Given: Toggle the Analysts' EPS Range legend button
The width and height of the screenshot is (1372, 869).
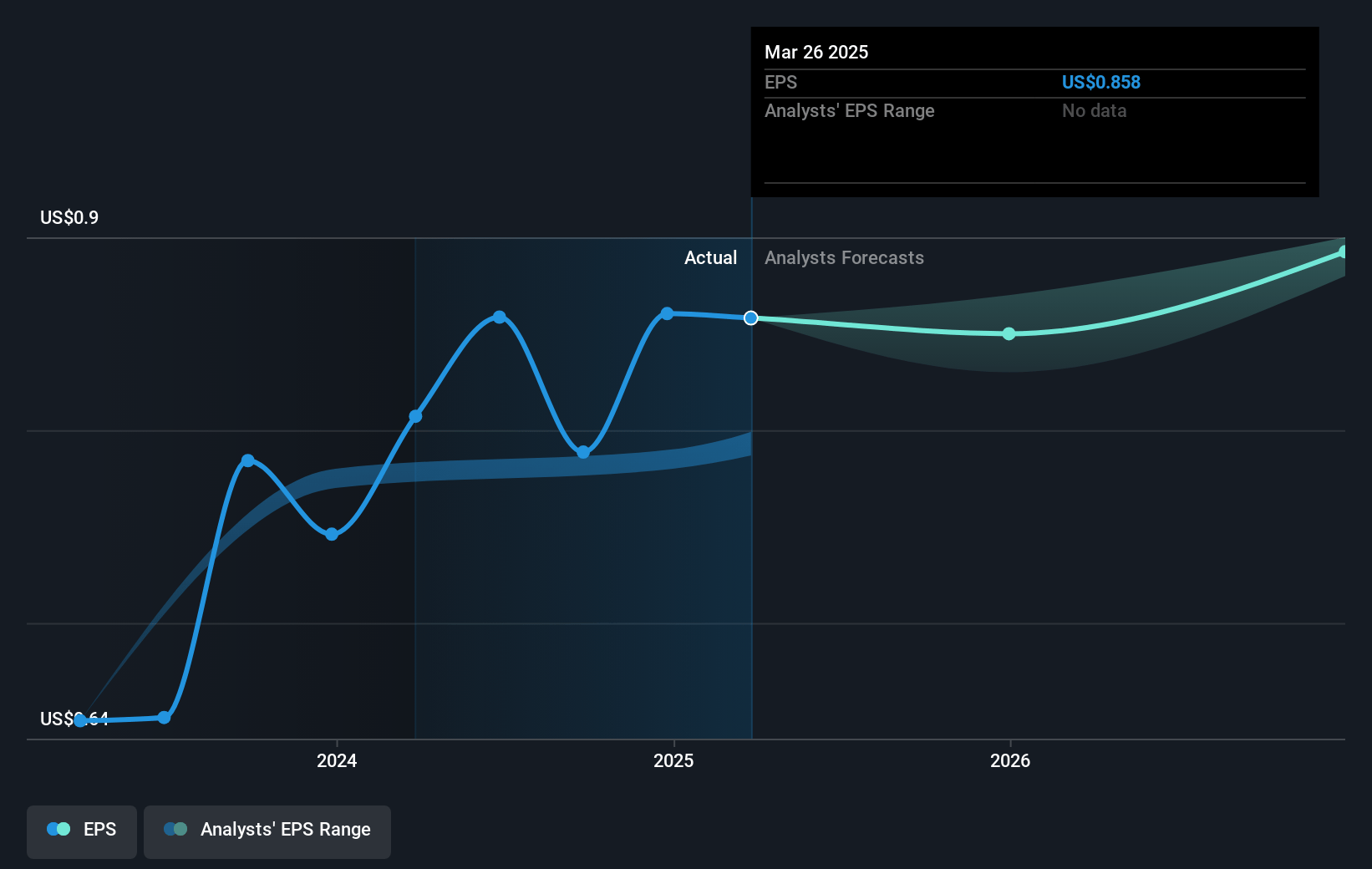Looking at the screenshot, I should pyautogui.click(x=267, y=831).
